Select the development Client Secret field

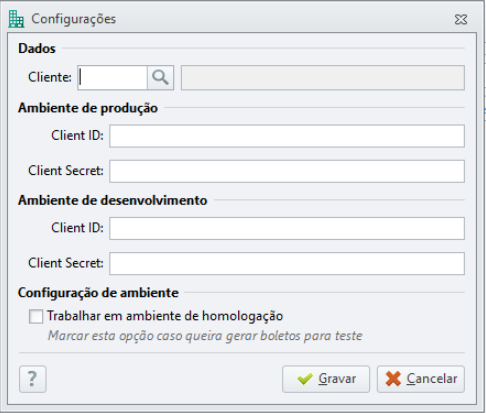click(287, 264)
